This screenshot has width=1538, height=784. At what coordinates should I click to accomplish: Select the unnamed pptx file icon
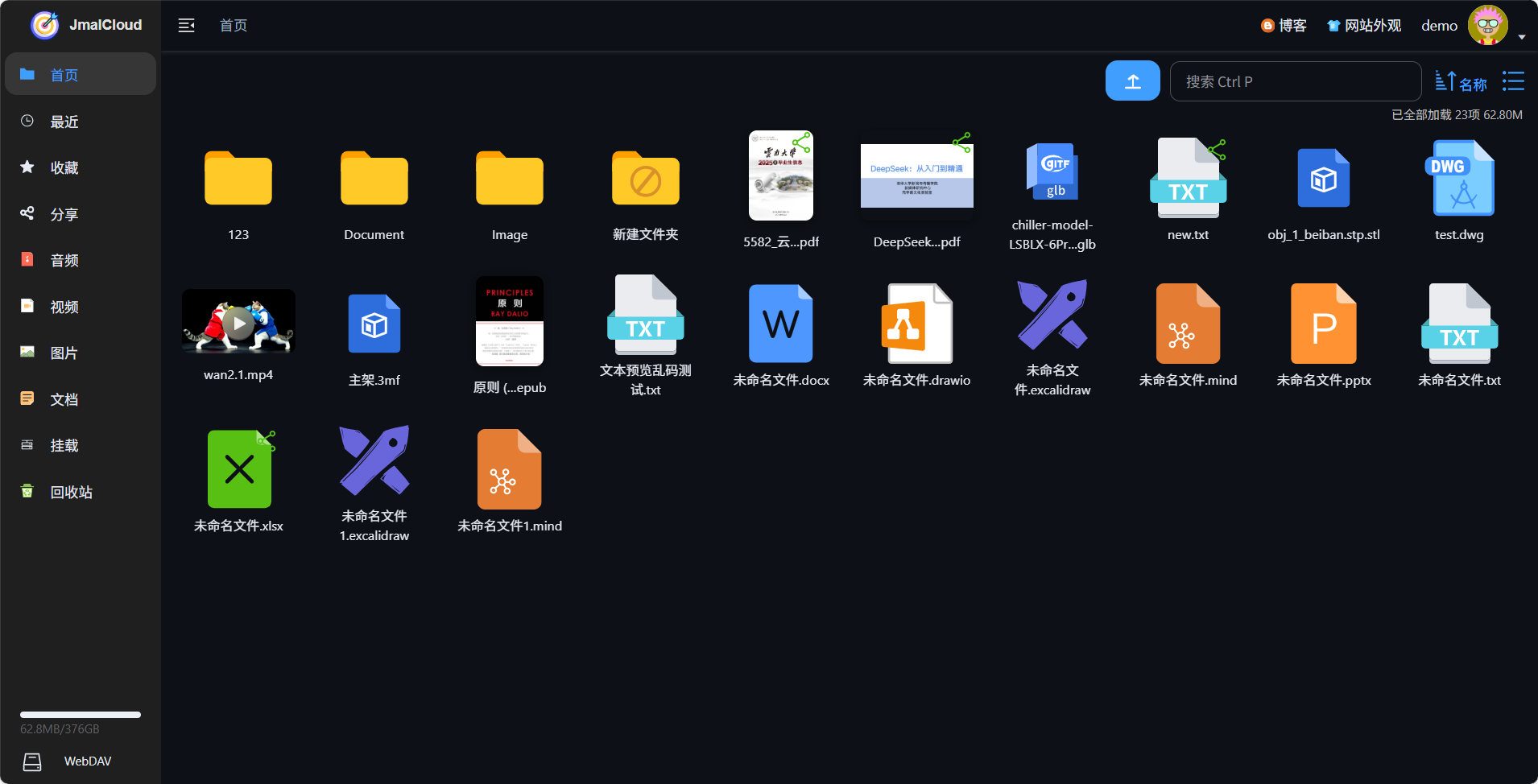tap(1323, 324)
